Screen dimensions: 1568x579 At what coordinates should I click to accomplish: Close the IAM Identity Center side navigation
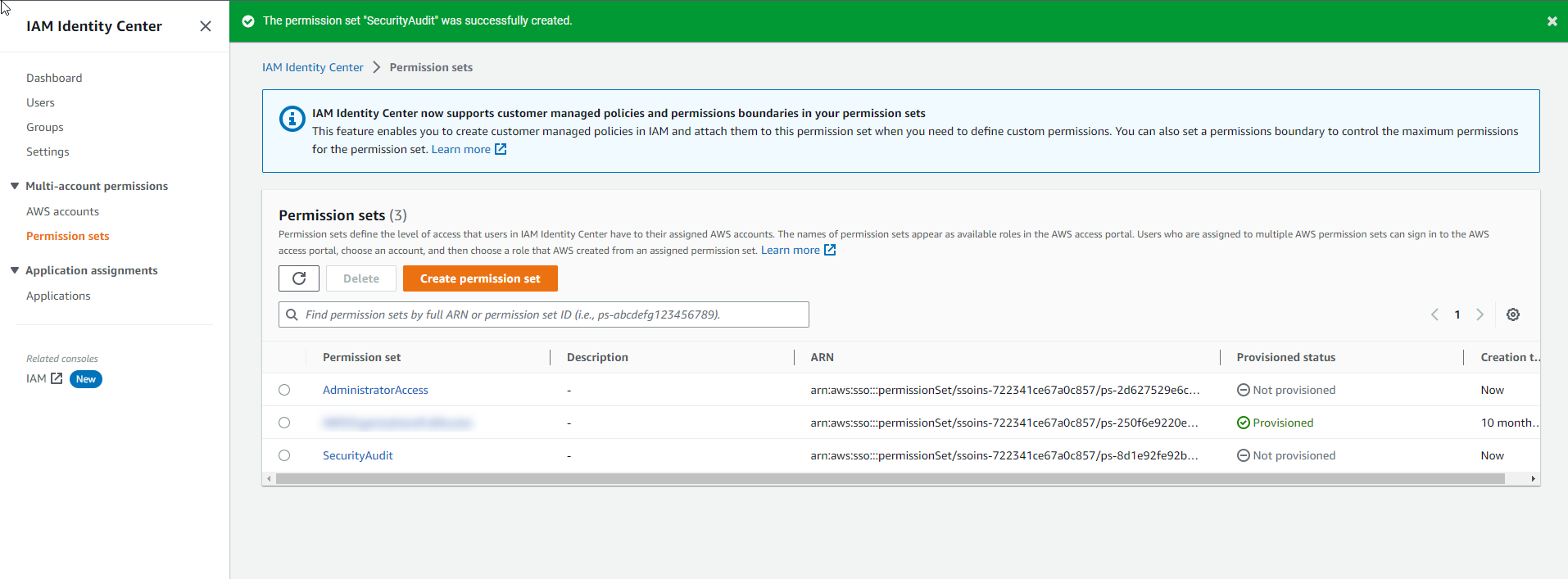[x=206, y=26]
